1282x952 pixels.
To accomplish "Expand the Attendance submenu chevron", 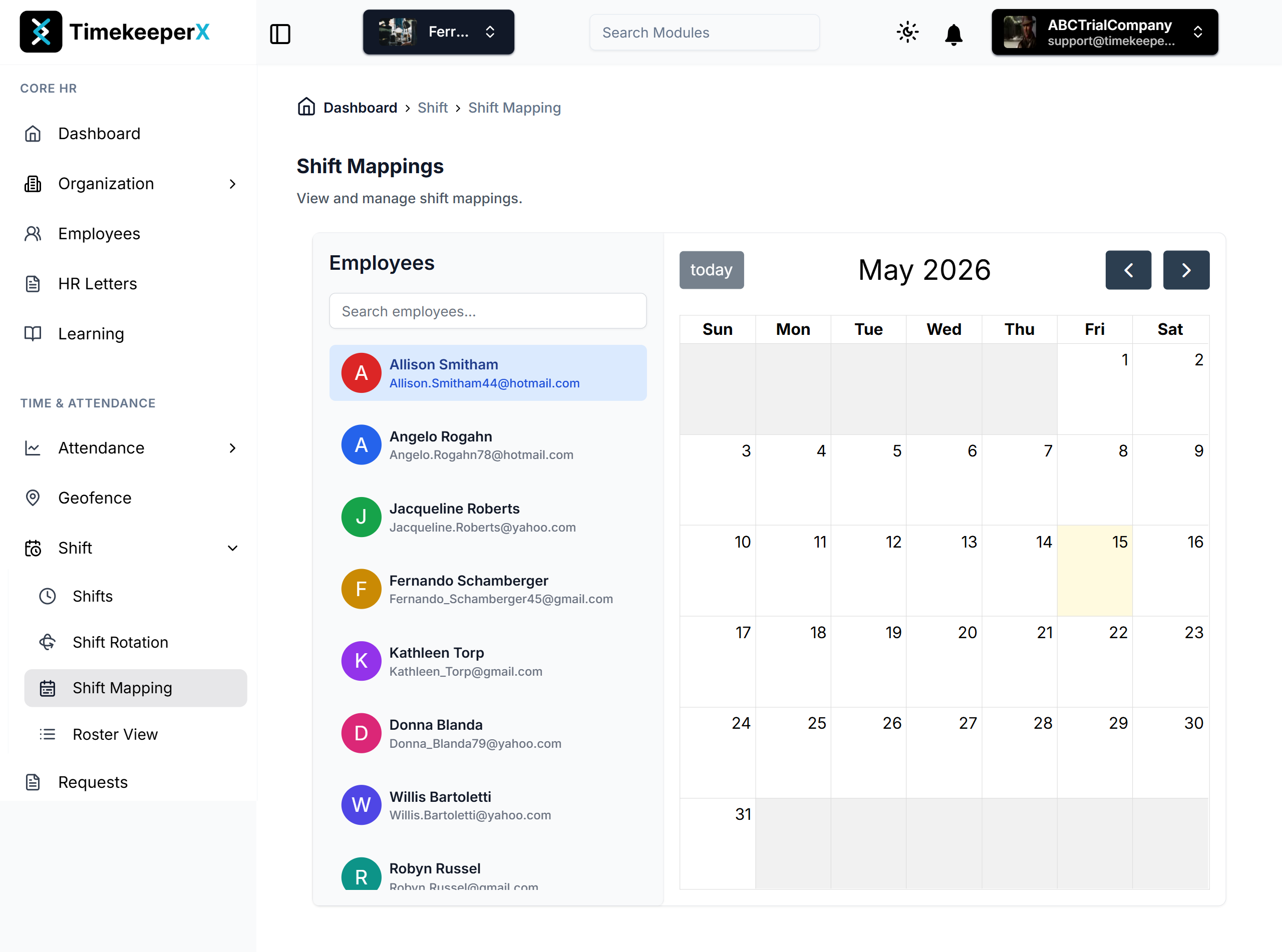I will pyautogui.click(x=232, y=448).
